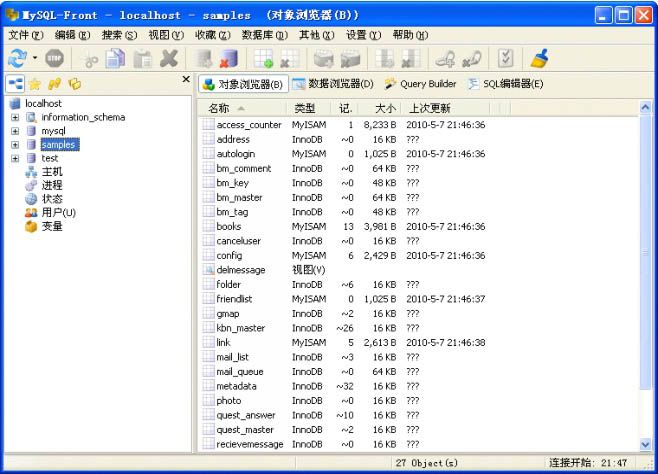The image size is (658, 474).
Task: Switch to Query Builder tab
Action: pyautogui.click(x=420, y=84)
